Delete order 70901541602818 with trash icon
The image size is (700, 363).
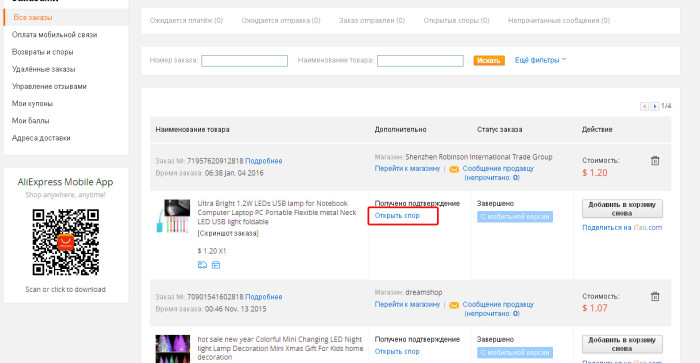coord(654,296)
